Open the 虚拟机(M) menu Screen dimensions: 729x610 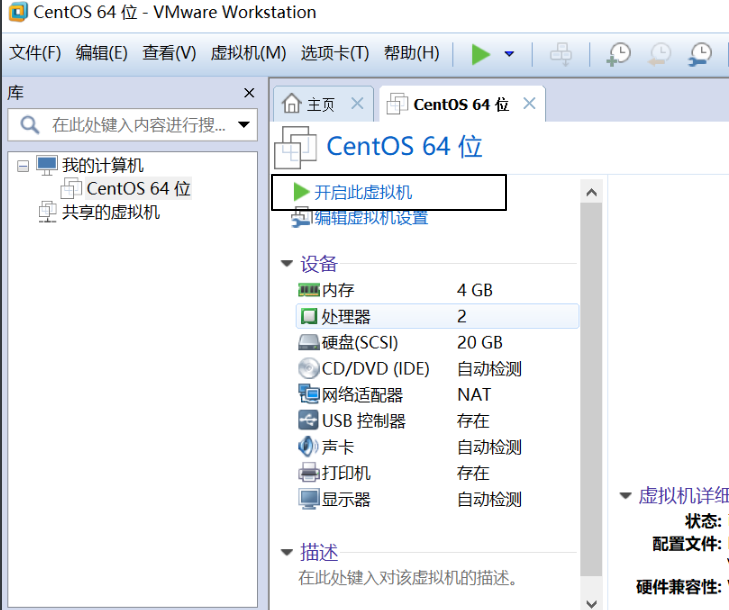point(248,53)
